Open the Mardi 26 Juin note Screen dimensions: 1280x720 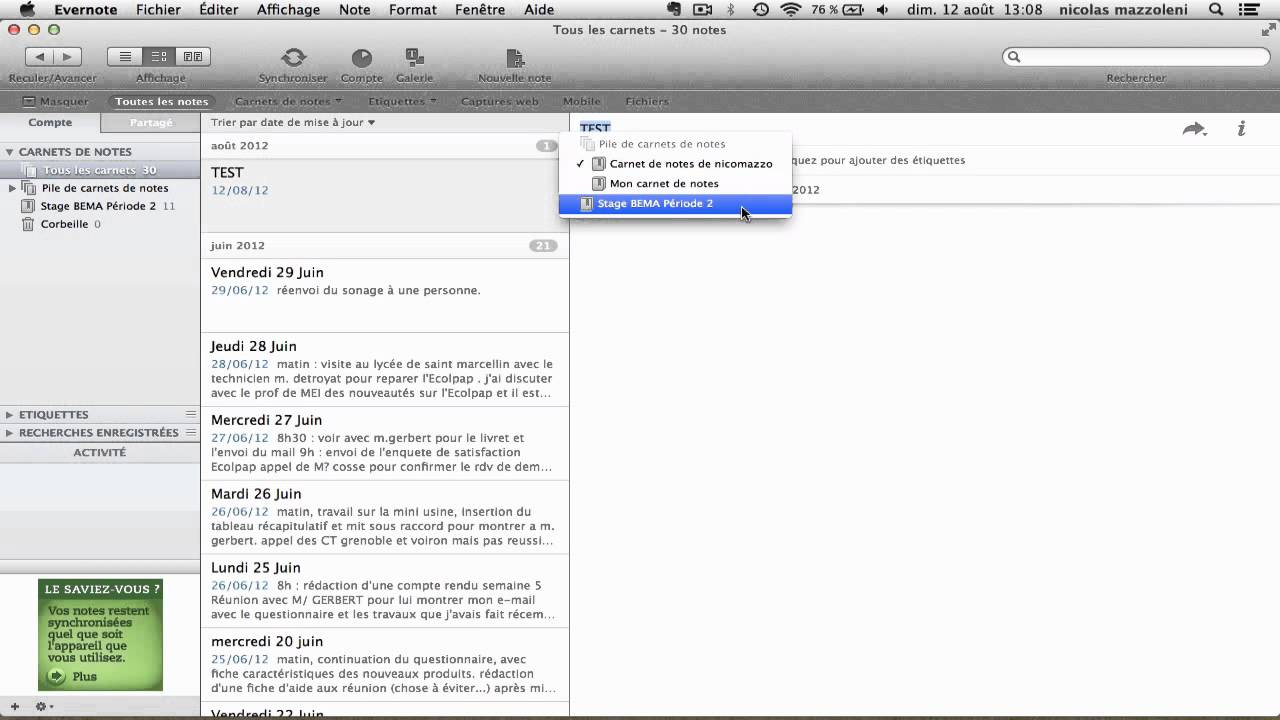click(384, 517)
